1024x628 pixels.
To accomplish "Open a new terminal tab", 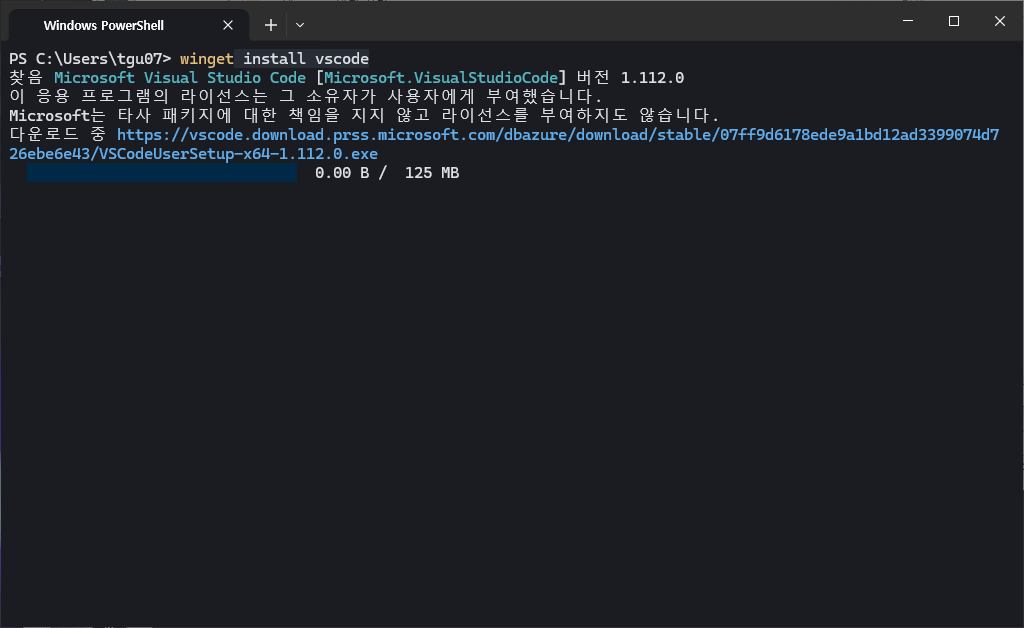I will [270, 24].
